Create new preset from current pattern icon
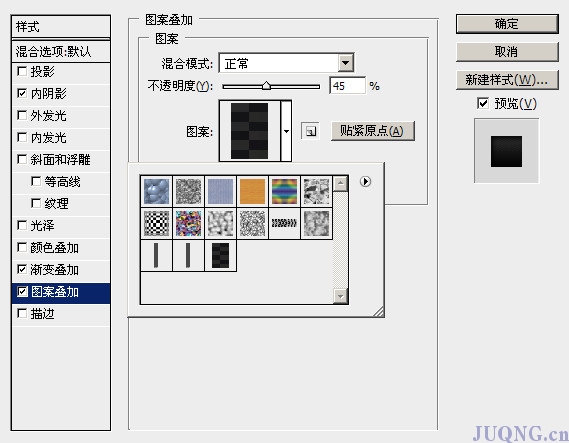The height and width of the screenshot is (443, 569). coord(310,131)
